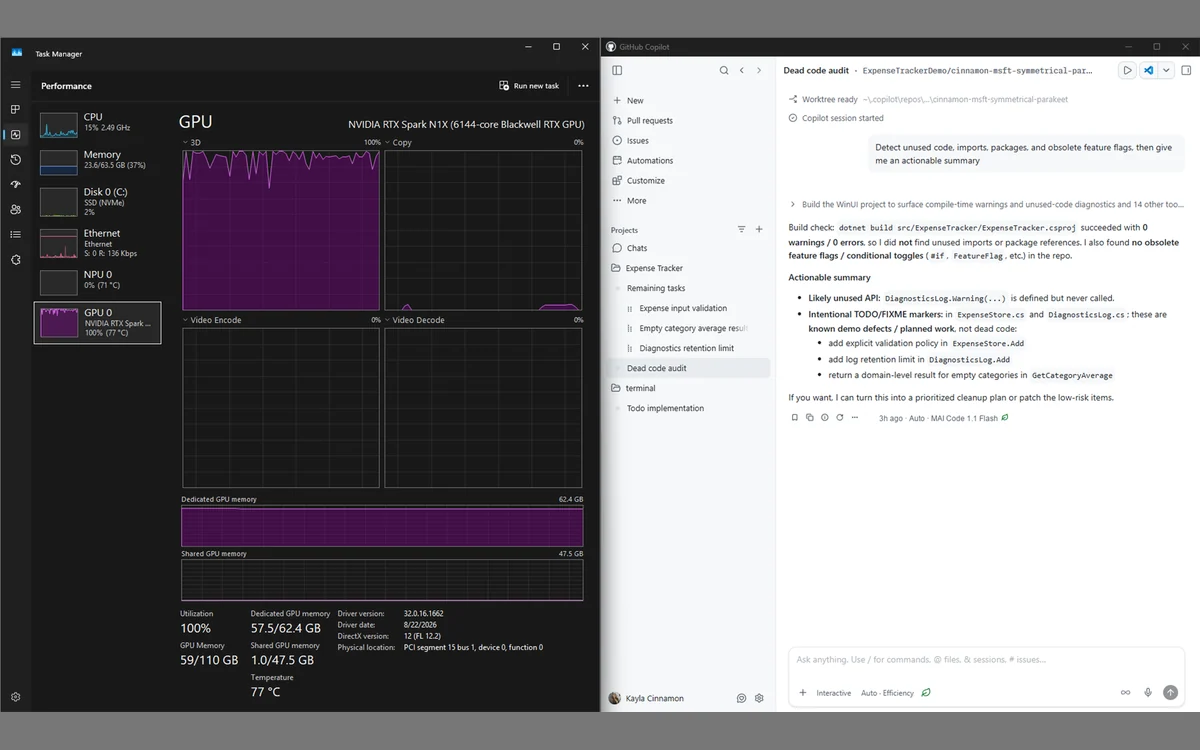The height and width of the screenshot is (750, 1200).
Task: Open the 3D graph engine dropdown
Action: (192, 143)
